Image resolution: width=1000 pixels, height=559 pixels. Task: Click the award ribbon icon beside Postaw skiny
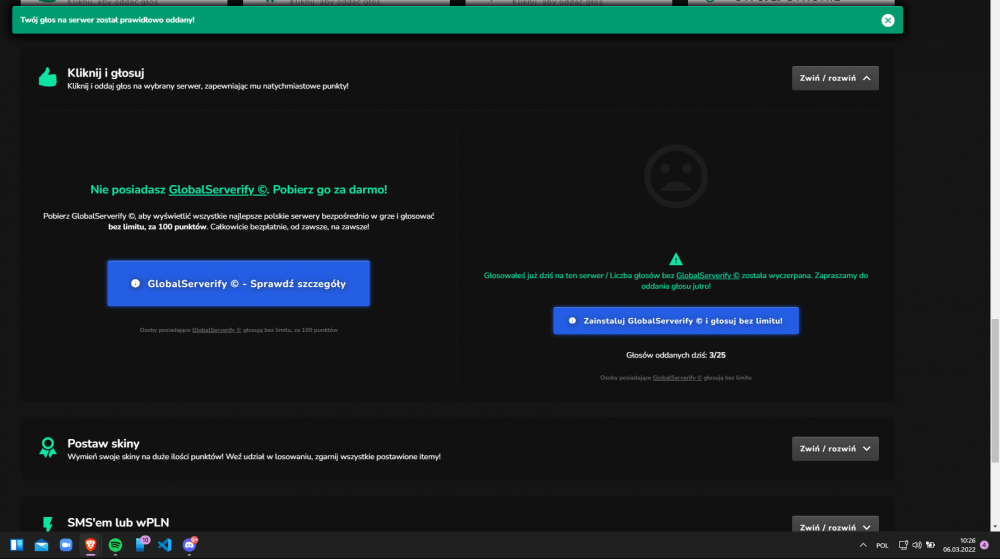pos(48,447)
